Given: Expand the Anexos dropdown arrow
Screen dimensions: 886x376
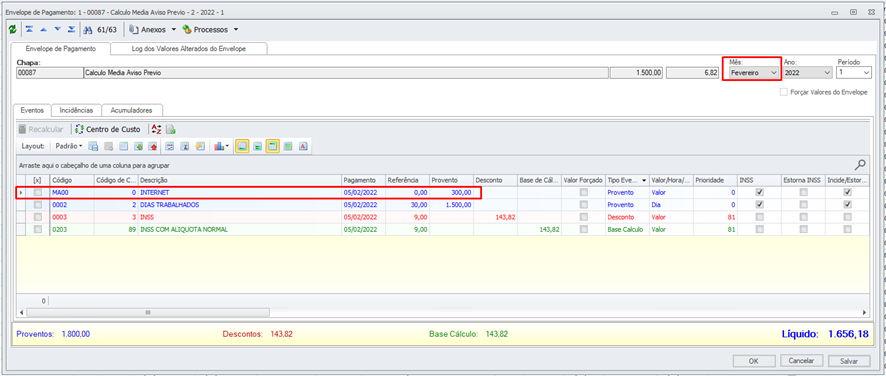Looking at the screenshot, I should click(173, 29).
